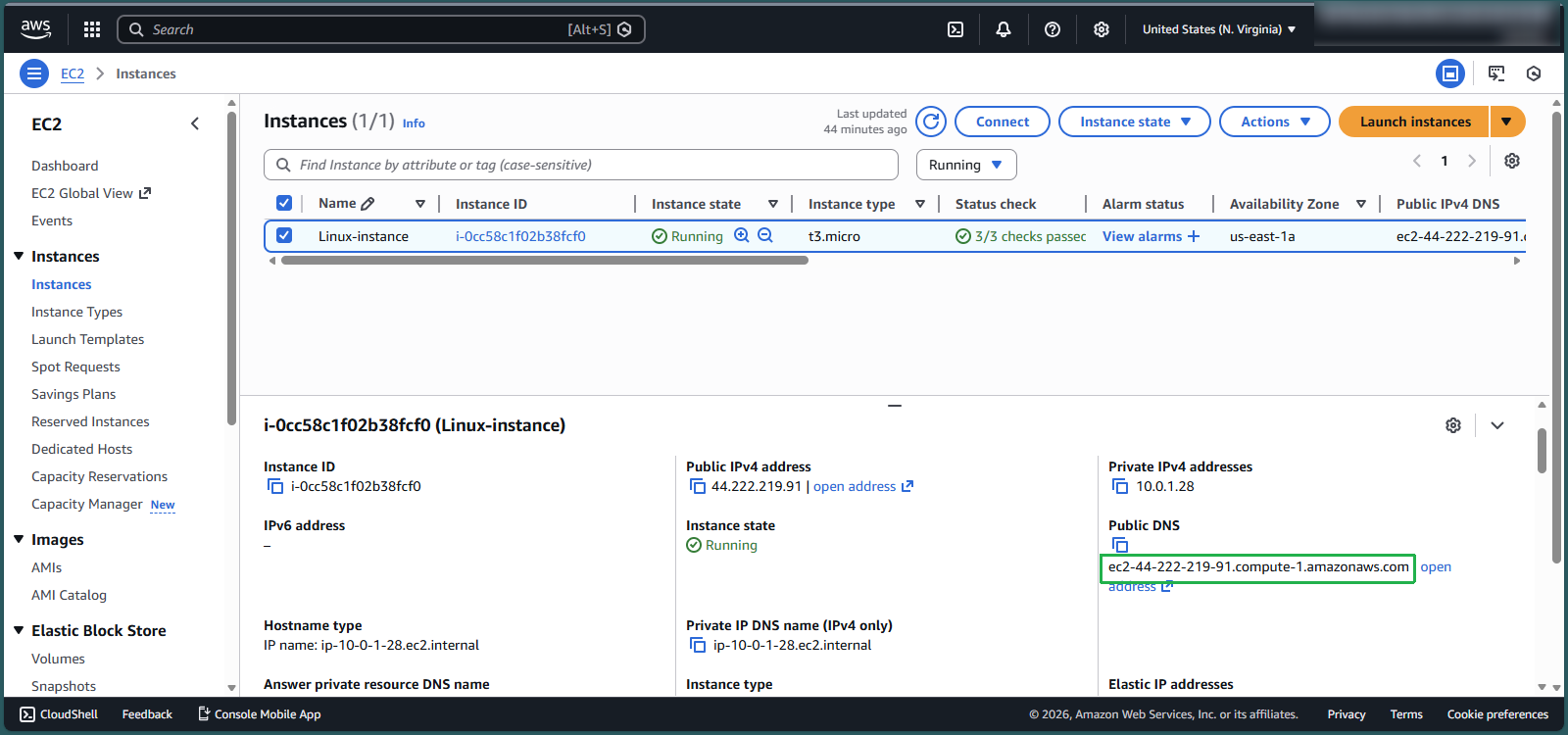Toggle the split panel view icon
The height and width of the screenshot is (735, 1568).
(1450, 73)
